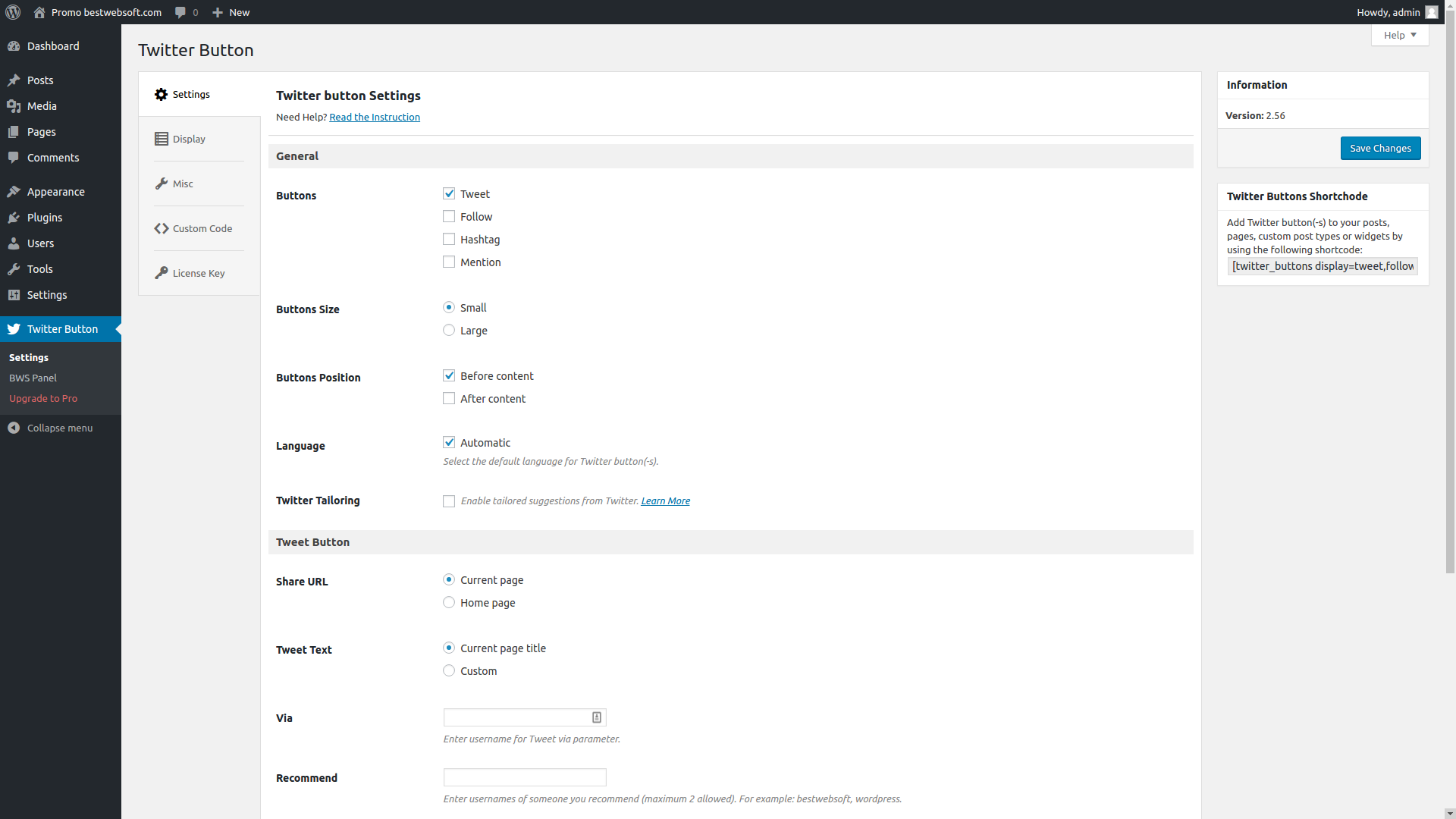Viewport: 1456px width, 819px height.
Task: Click the Custom Code brackets icon
Action: coord(162,228)
